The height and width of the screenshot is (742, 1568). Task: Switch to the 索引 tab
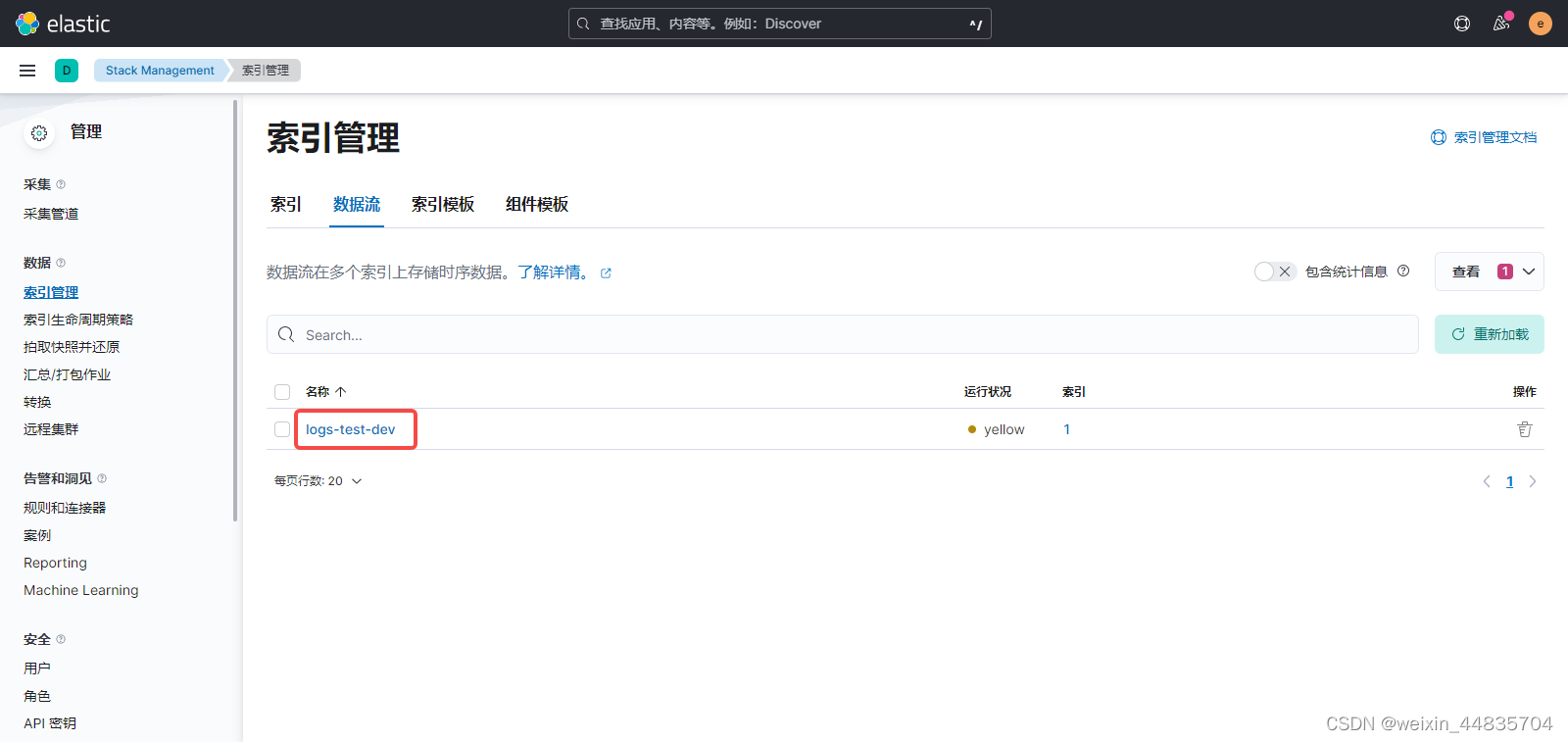tap(286, 204)
